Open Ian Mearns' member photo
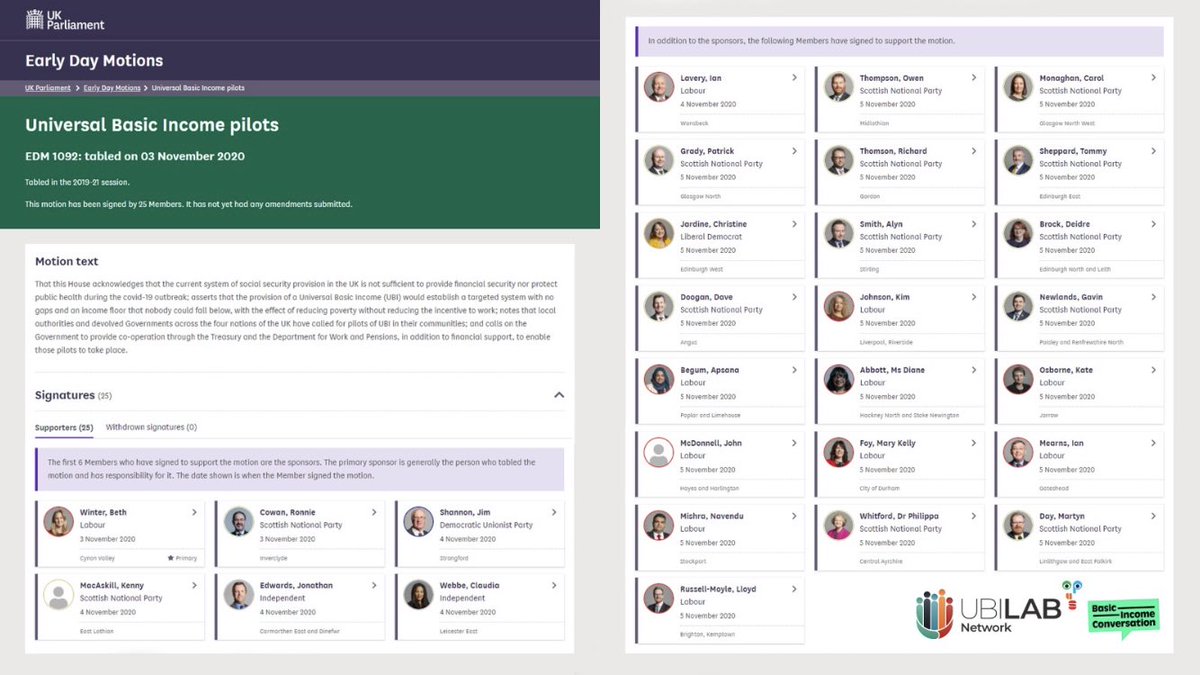 (1018, 452)
